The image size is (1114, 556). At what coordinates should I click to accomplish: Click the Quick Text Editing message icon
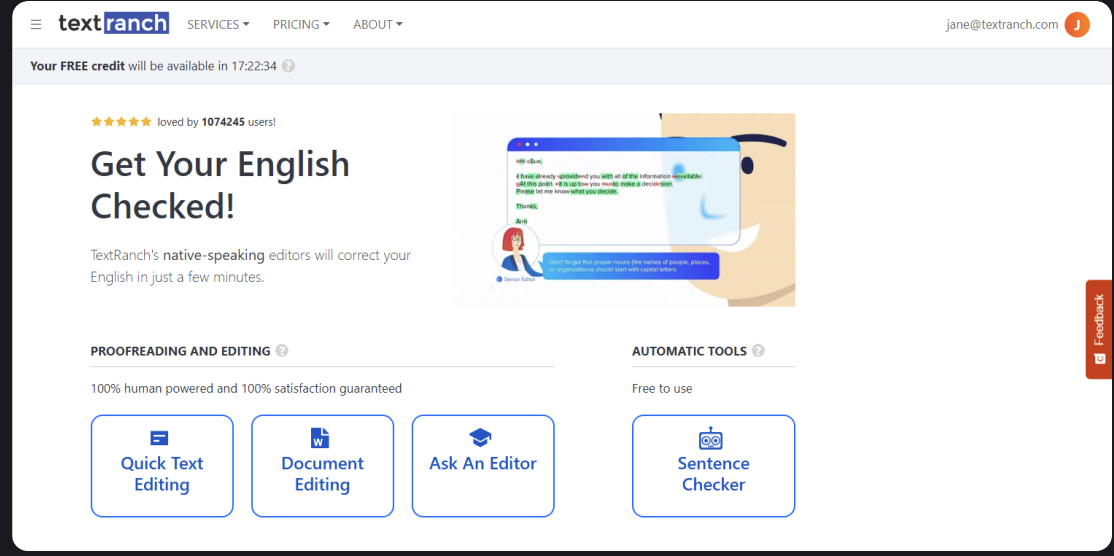point(159,438)
